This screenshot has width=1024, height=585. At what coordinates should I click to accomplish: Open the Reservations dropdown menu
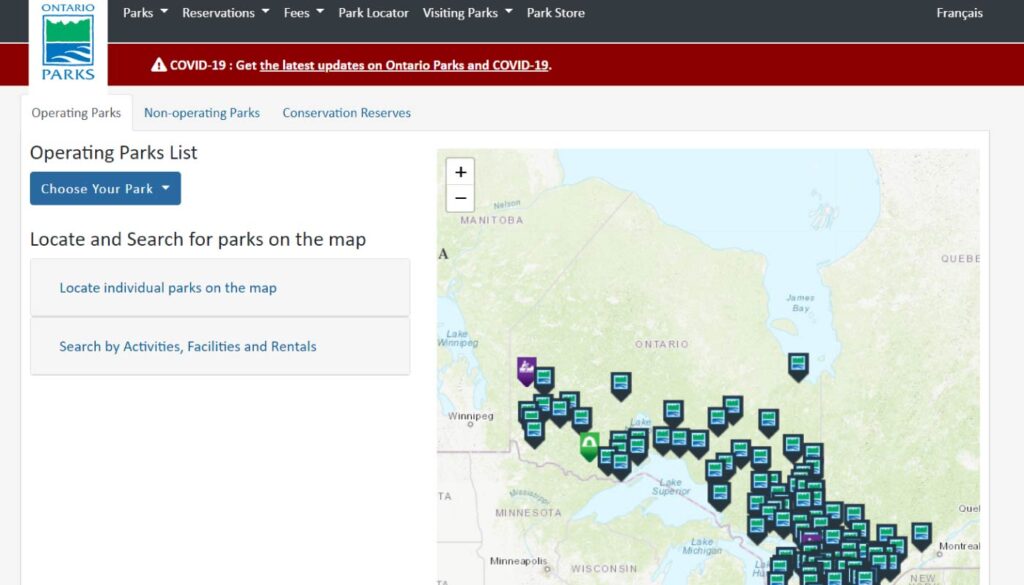click(225, 13)
